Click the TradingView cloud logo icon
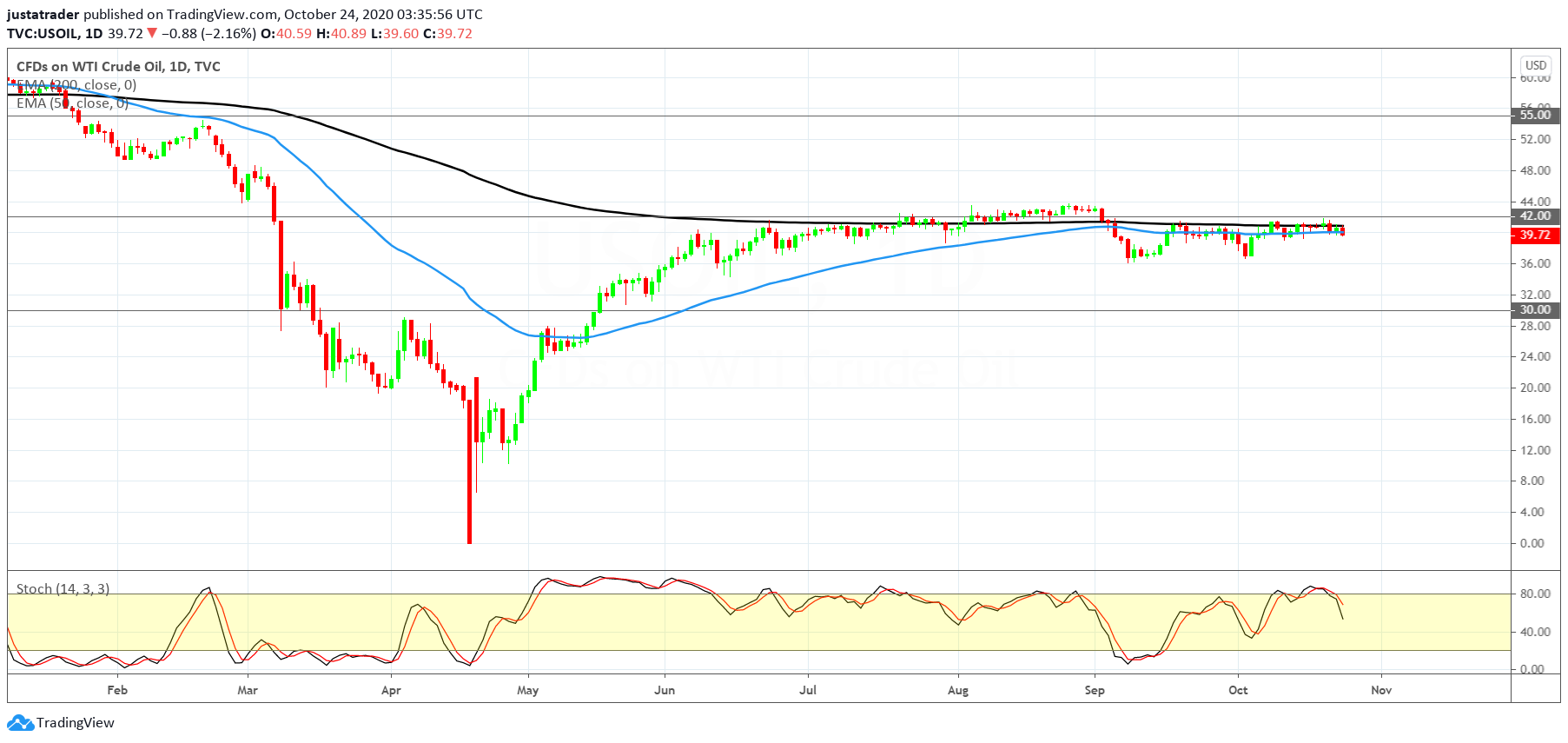The width and height of the screenshot is (1568, 743). pos(21,722)
